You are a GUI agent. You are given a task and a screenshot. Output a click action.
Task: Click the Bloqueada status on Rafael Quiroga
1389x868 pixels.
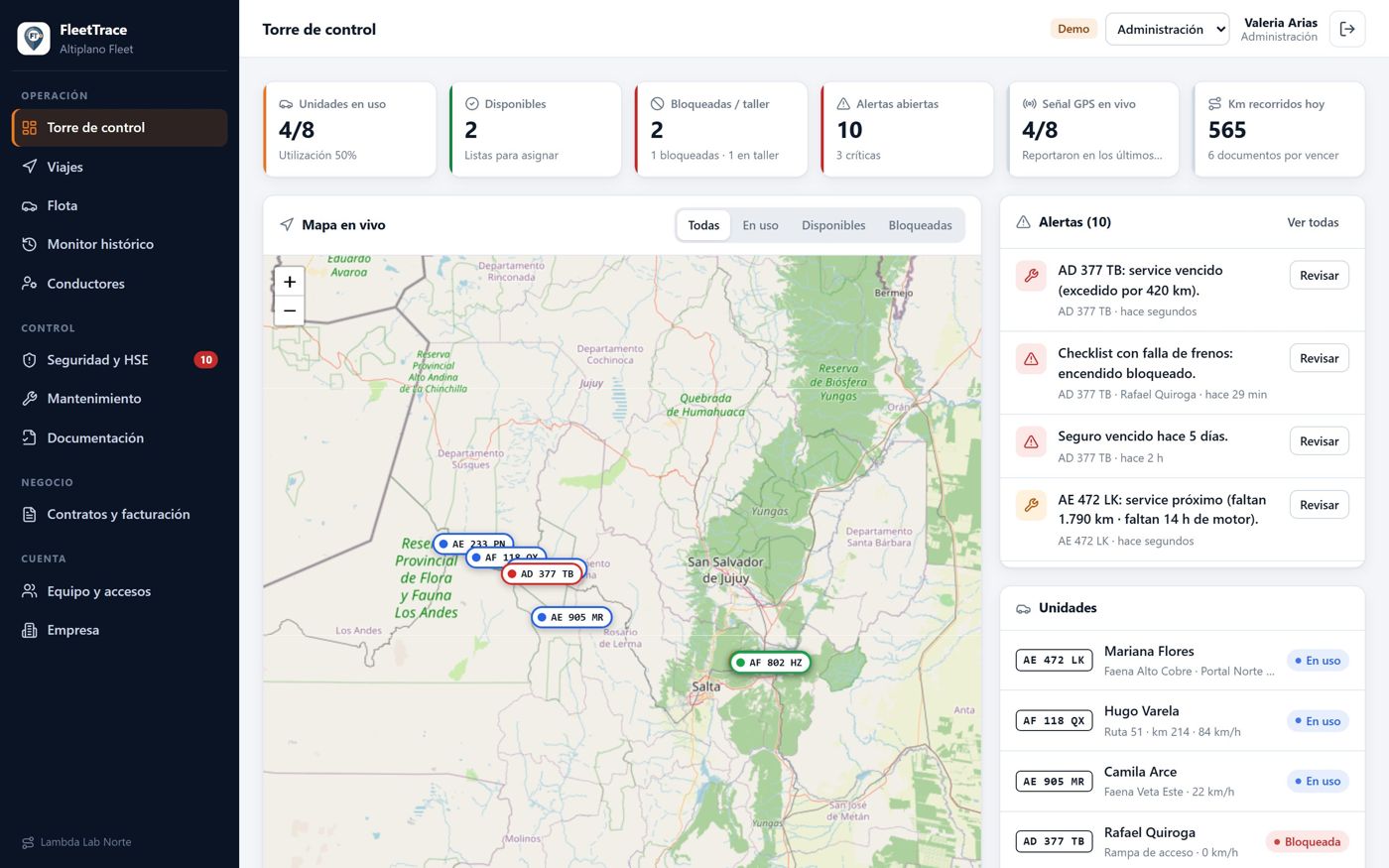coord(1308,842)
